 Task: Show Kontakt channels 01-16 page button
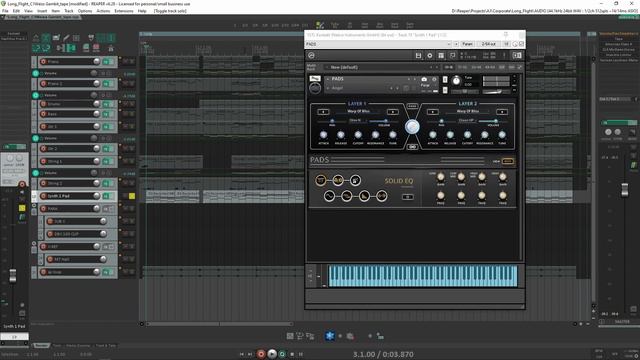(x=449, y=67)
